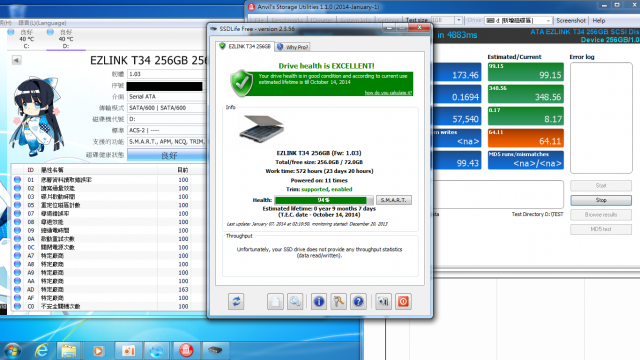The width and height of the screenshot is (640, 360).
Task: Click the 'Trim: supported, enabled' text
Action: (x=319, y=189)
